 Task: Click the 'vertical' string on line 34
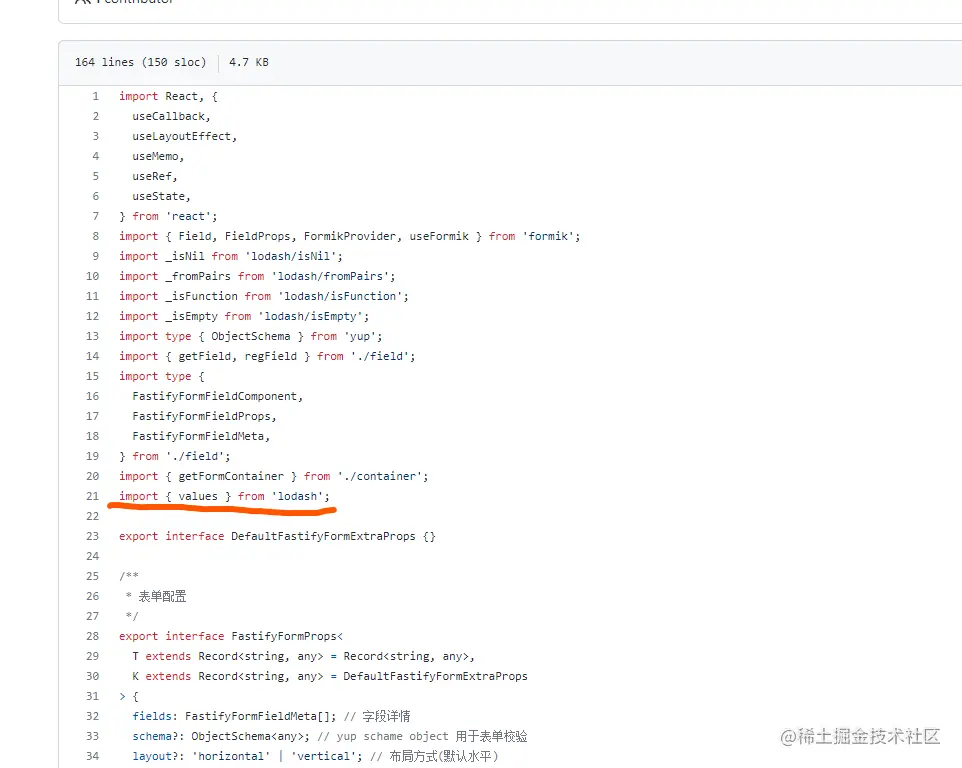[x=323, y=756]
